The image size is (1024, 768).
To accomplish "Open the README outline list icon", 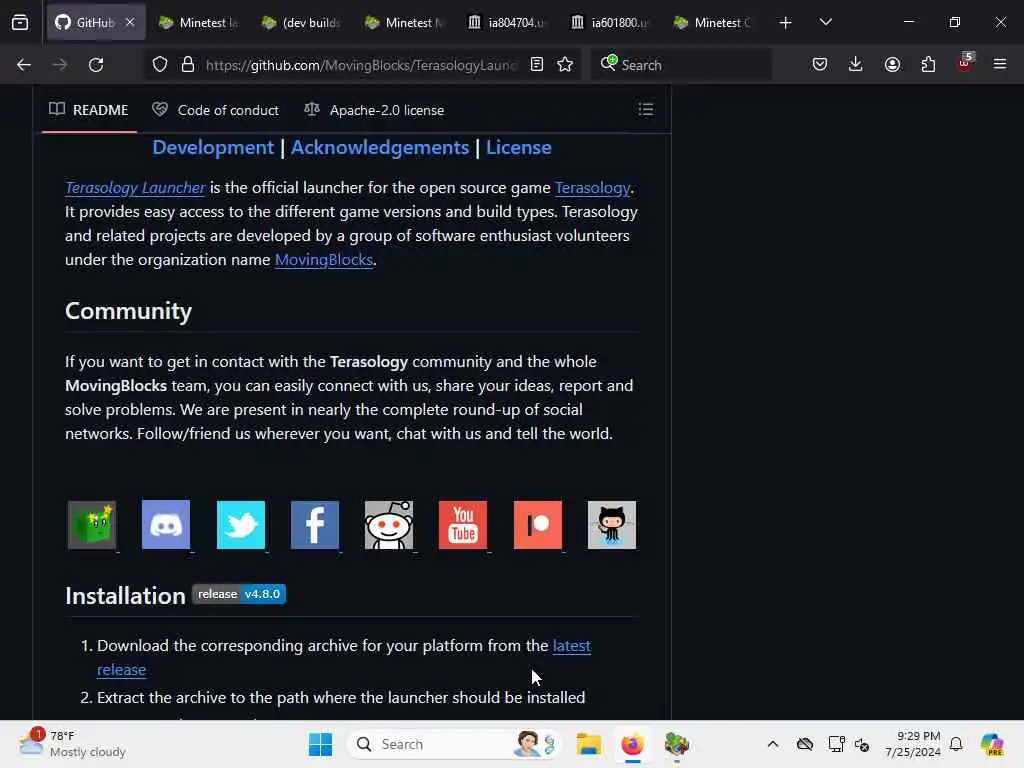I will 645,109.
